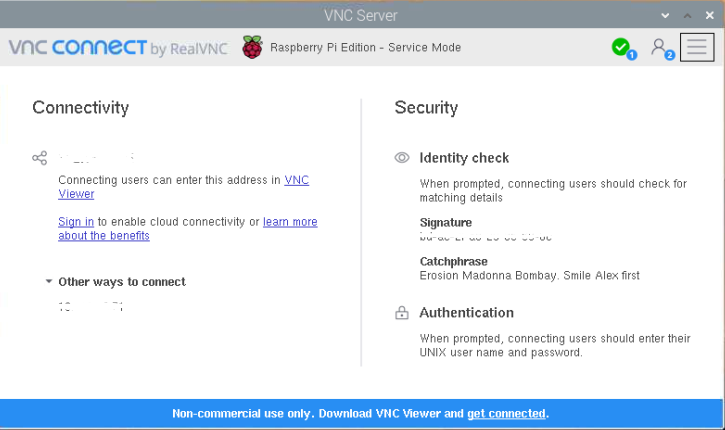Screen dimensions: 725x430
Task: Click the share connectivity icon
Action: tap(40, 158)
